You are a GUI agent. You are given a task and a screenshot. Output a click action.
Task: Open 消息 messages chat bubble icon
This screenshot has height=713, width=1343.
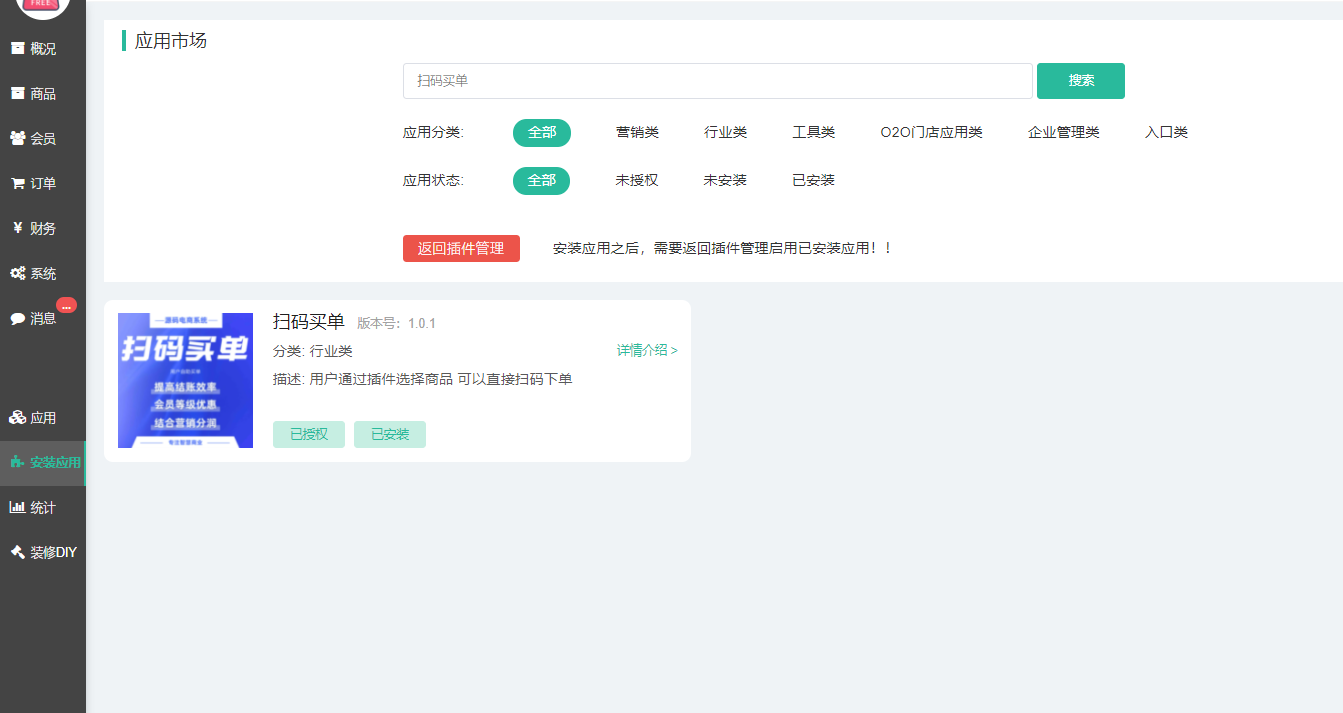pos(17,318)
